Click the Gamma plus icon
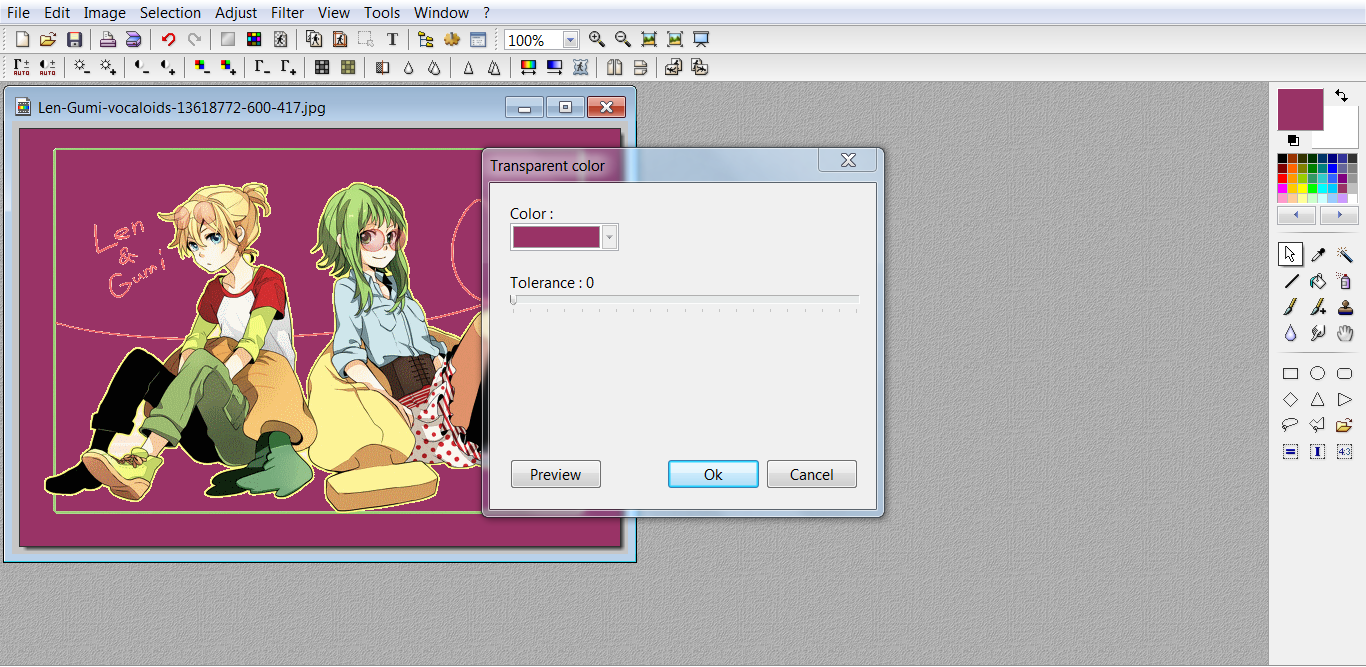The image size is (1366, 667). (x=288, y=67)
